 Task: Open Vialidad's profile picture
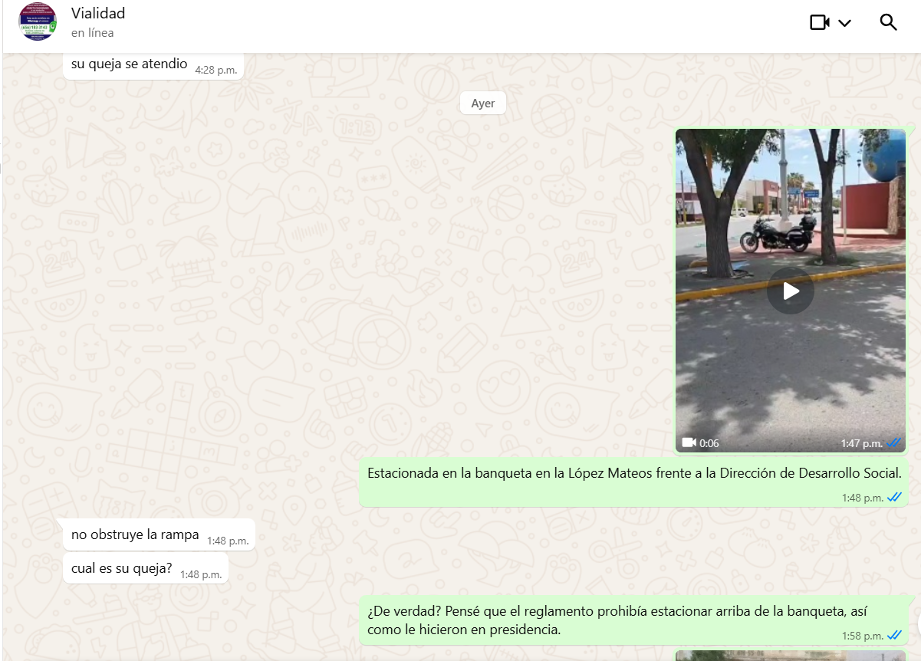[x=38, y=22]
